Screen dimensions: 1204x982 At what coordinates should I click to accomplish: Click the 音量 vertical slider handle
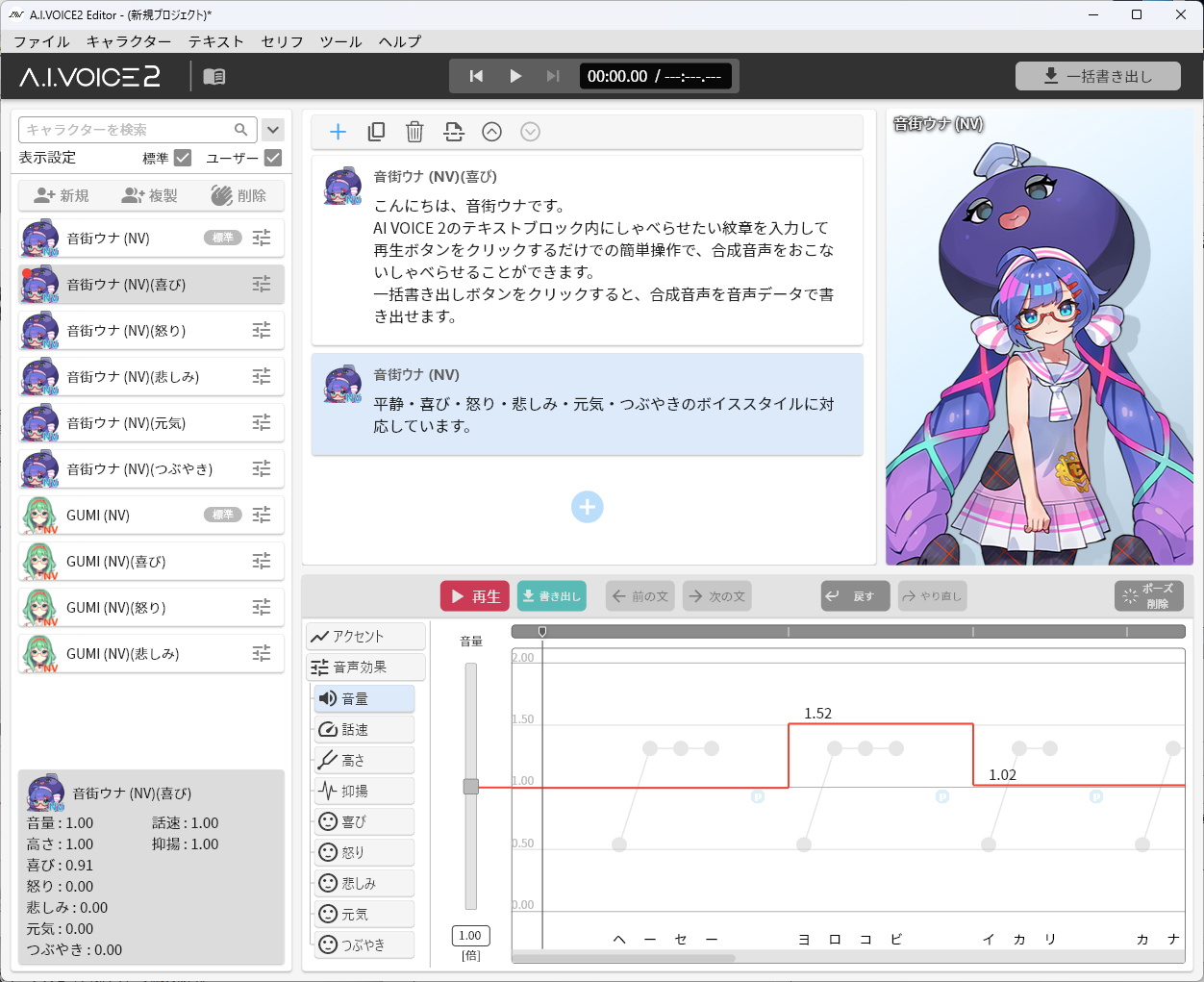[470, 786]
